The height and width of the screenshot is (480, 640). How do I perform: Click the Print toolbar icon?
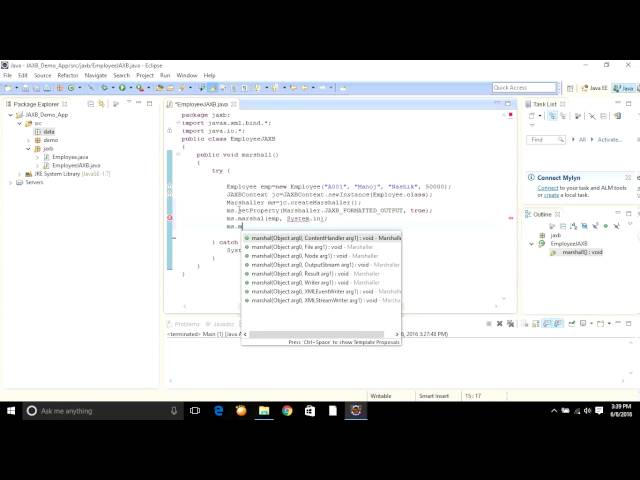point(47,88)
